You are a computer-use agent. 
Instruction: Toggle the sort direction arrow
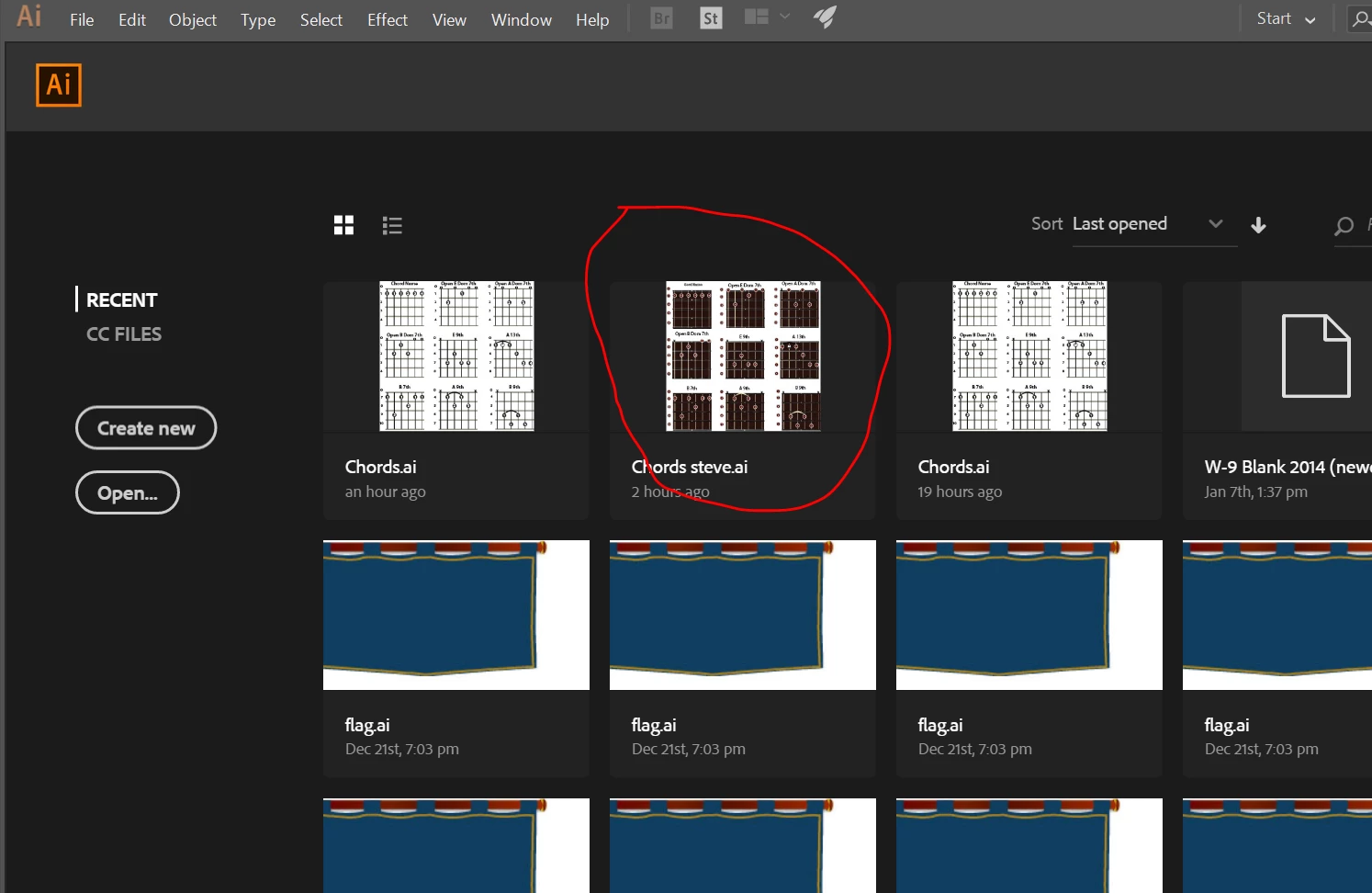pyautogui.click(x=1258, y=225)
